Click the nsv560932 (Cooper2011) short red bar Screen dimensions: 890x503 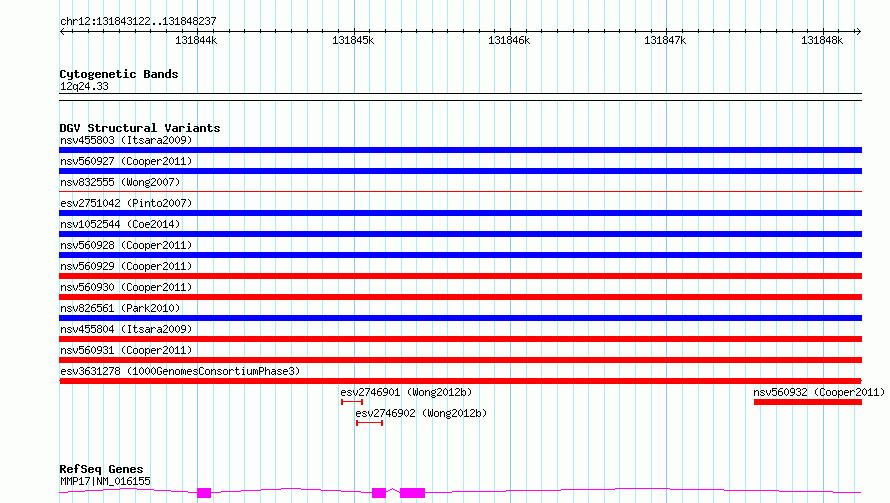tap(808, 402)
